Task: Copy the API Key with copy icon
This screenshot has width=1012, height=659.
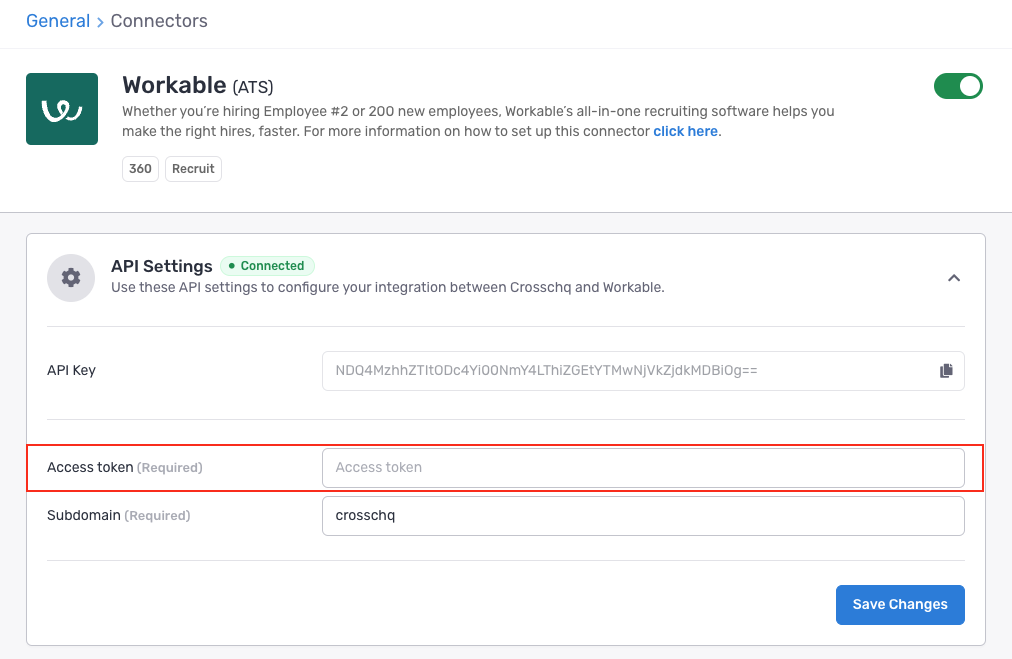Action: click(946, 371)
